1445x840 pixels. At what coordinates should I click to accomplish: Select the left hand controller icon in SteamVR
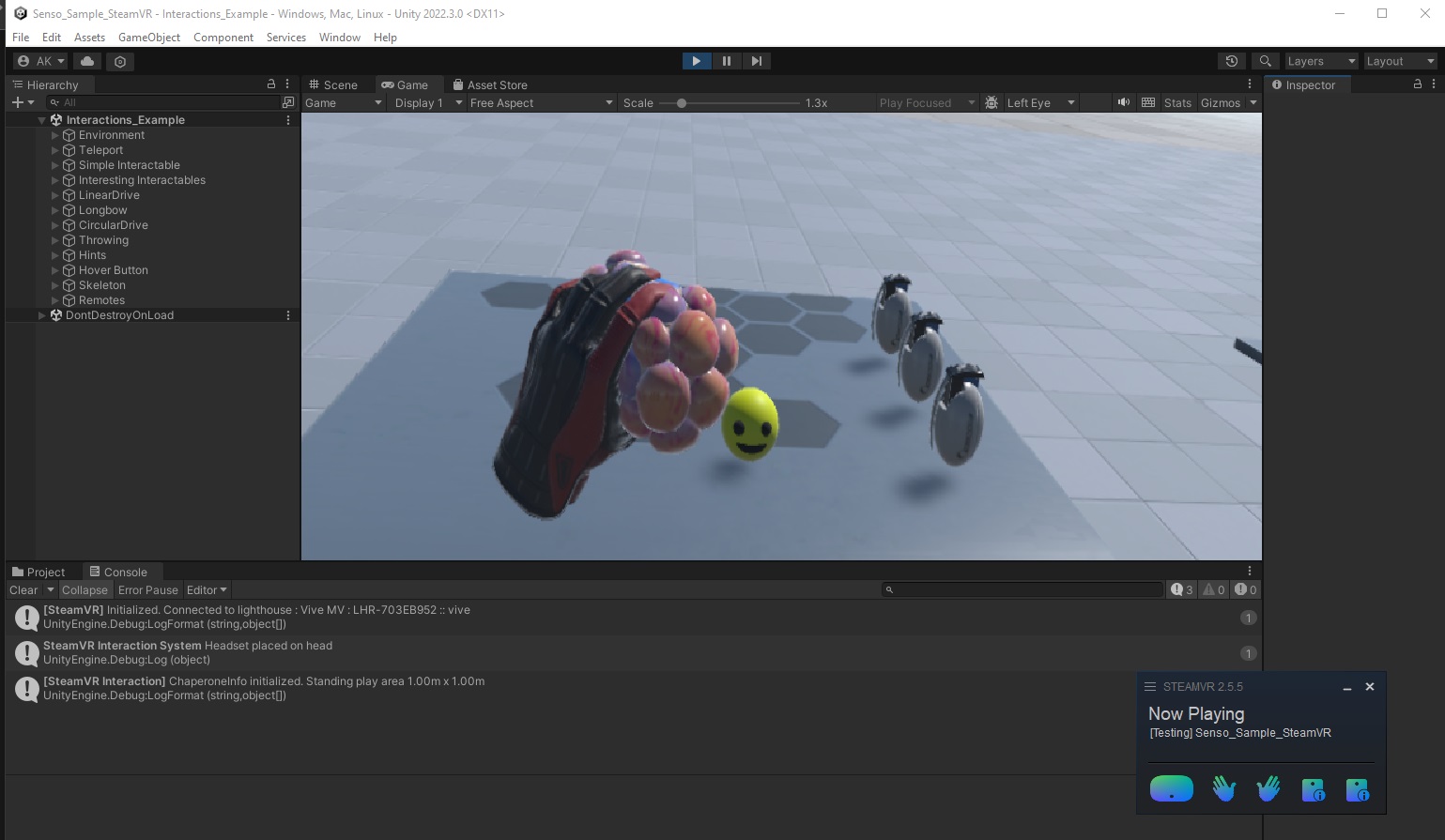coord(1223,788)
